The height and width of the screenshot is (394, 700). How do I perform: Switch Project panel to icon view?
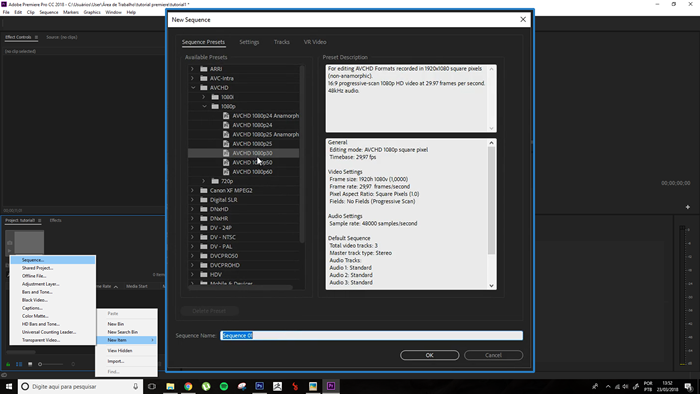30,364
